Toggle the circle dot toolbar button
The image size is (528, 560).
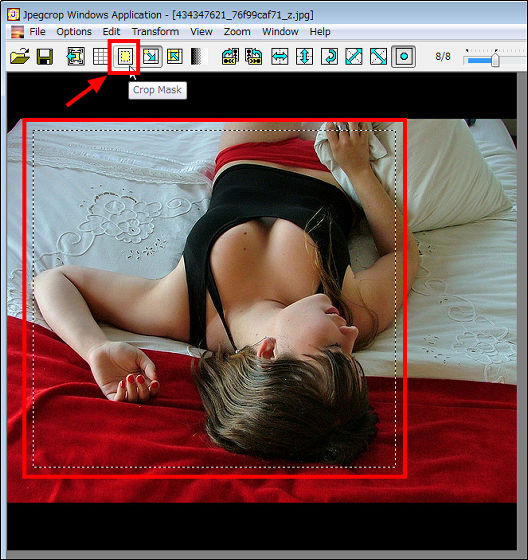point(404,56)
